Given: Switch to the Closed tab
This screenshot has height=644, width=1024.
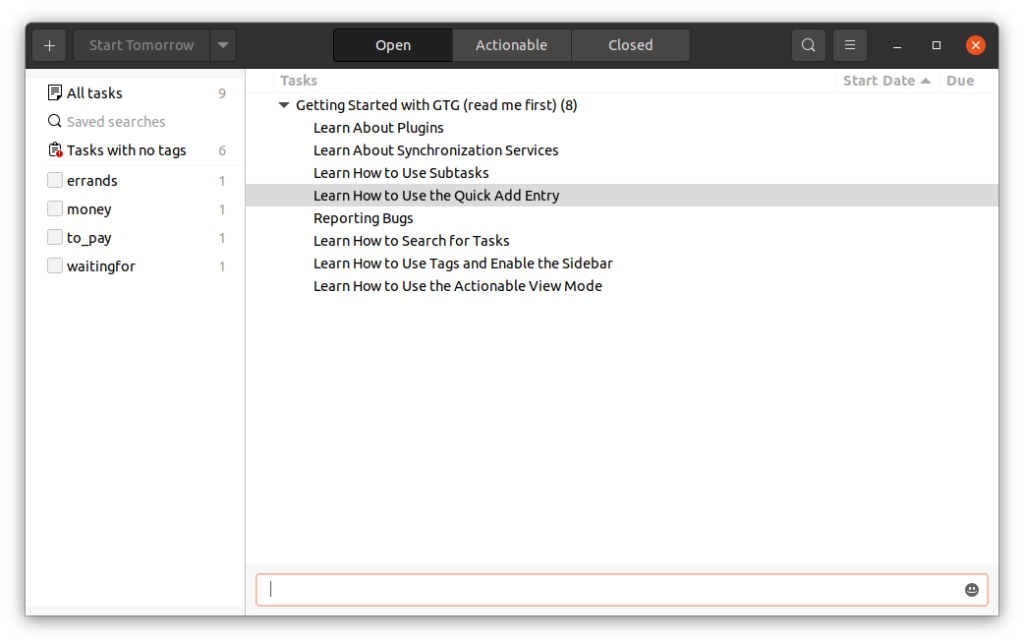Looking at the screenshot, I should [630, 45].
